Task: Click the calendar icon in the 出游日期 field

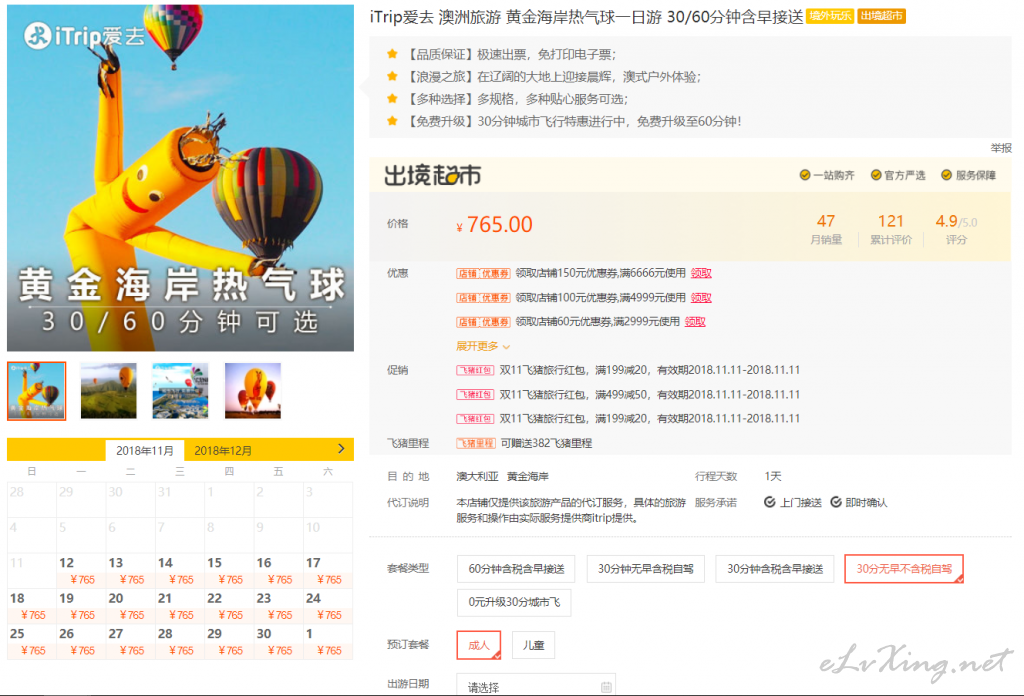Action: pyautogui.click(x=606, y=687)
